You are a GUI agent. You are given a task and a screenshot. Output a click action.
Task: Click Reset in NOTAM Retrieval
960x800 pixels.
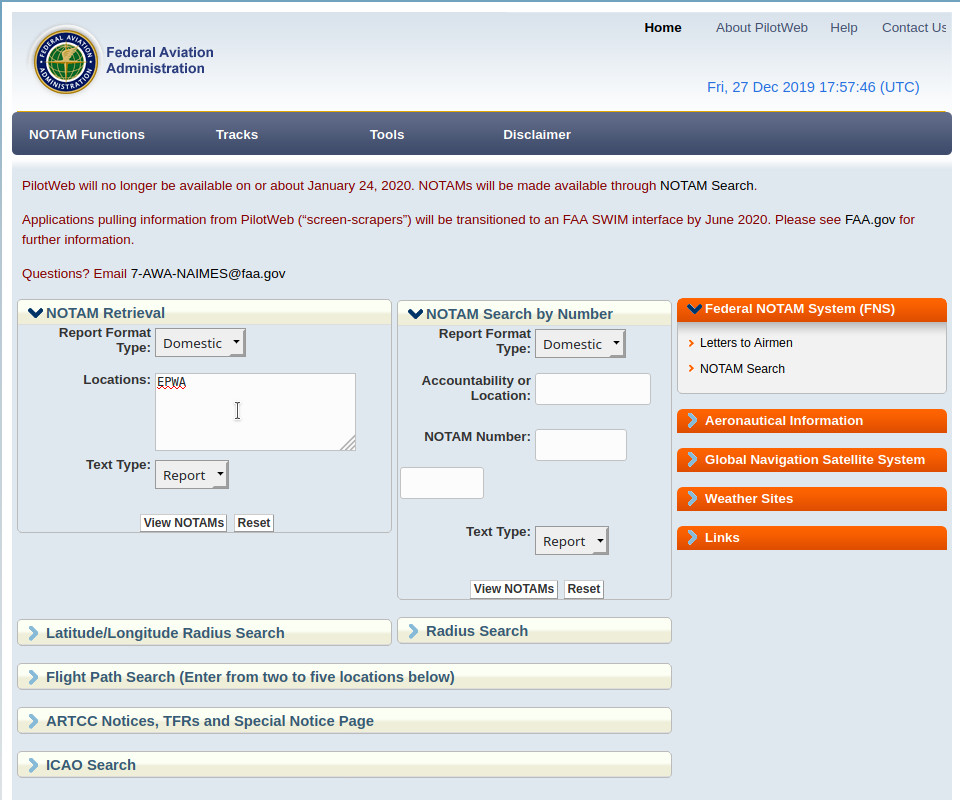click(253, 523)
